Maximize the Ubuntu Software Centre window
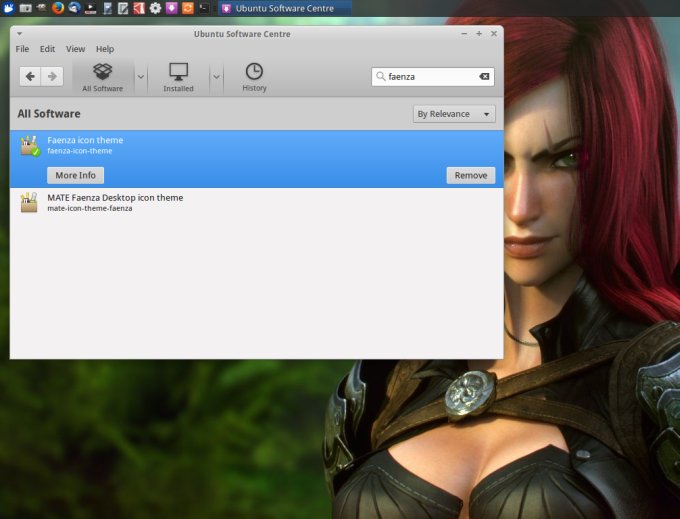 (479, 33)
